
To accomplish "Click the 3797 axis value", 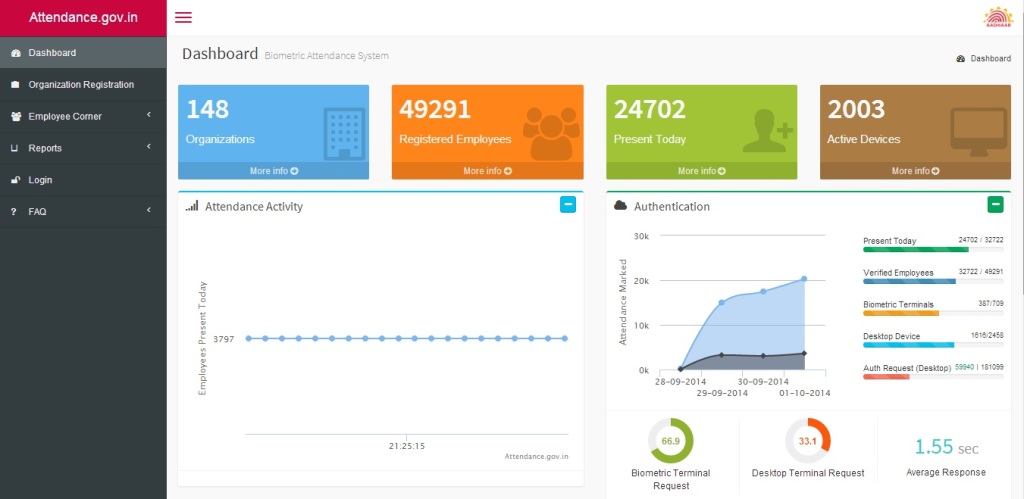I will coord(223,339).
